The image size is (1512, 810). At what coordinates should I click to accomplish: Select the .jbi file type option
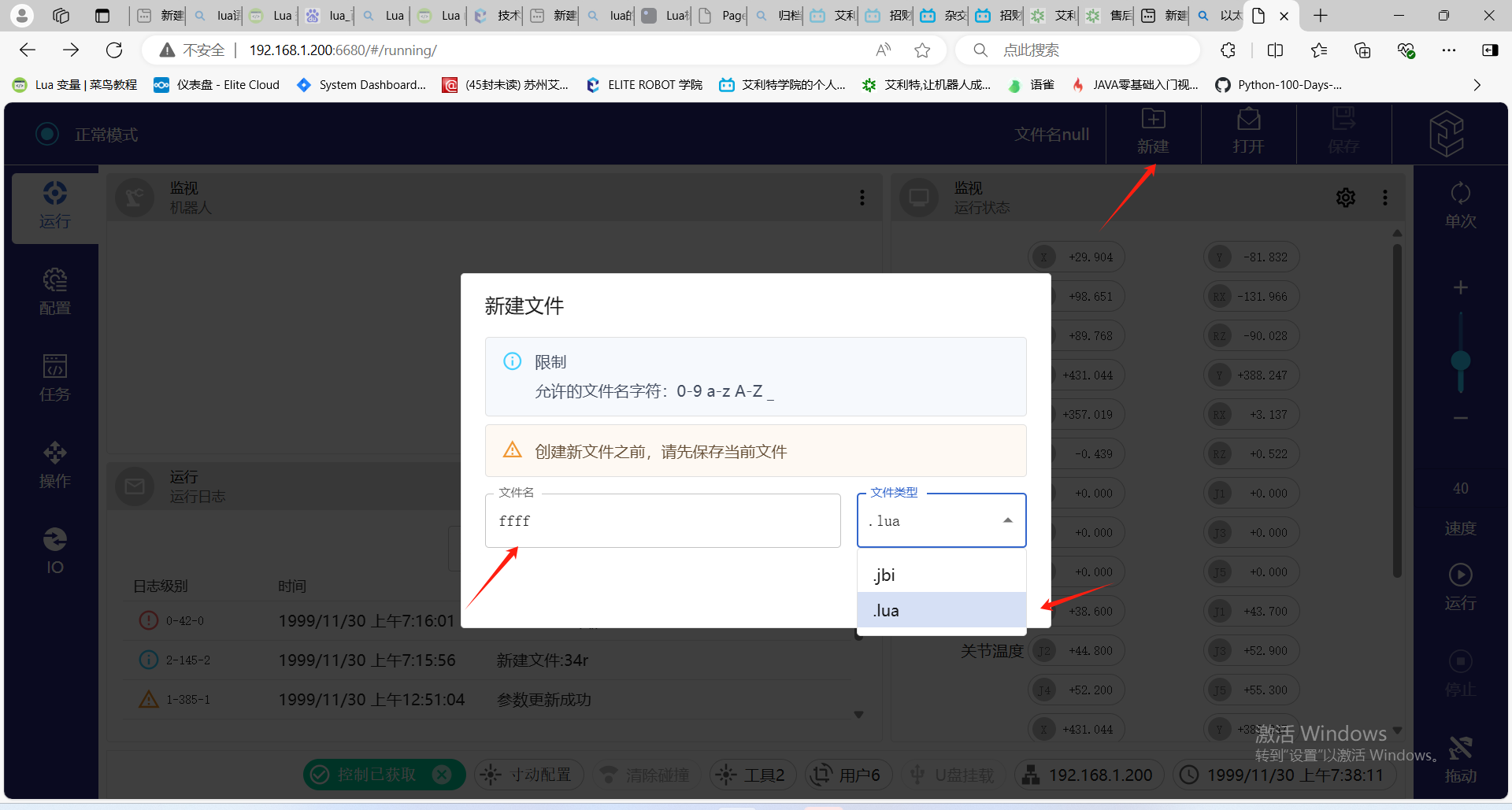point(941,575)
